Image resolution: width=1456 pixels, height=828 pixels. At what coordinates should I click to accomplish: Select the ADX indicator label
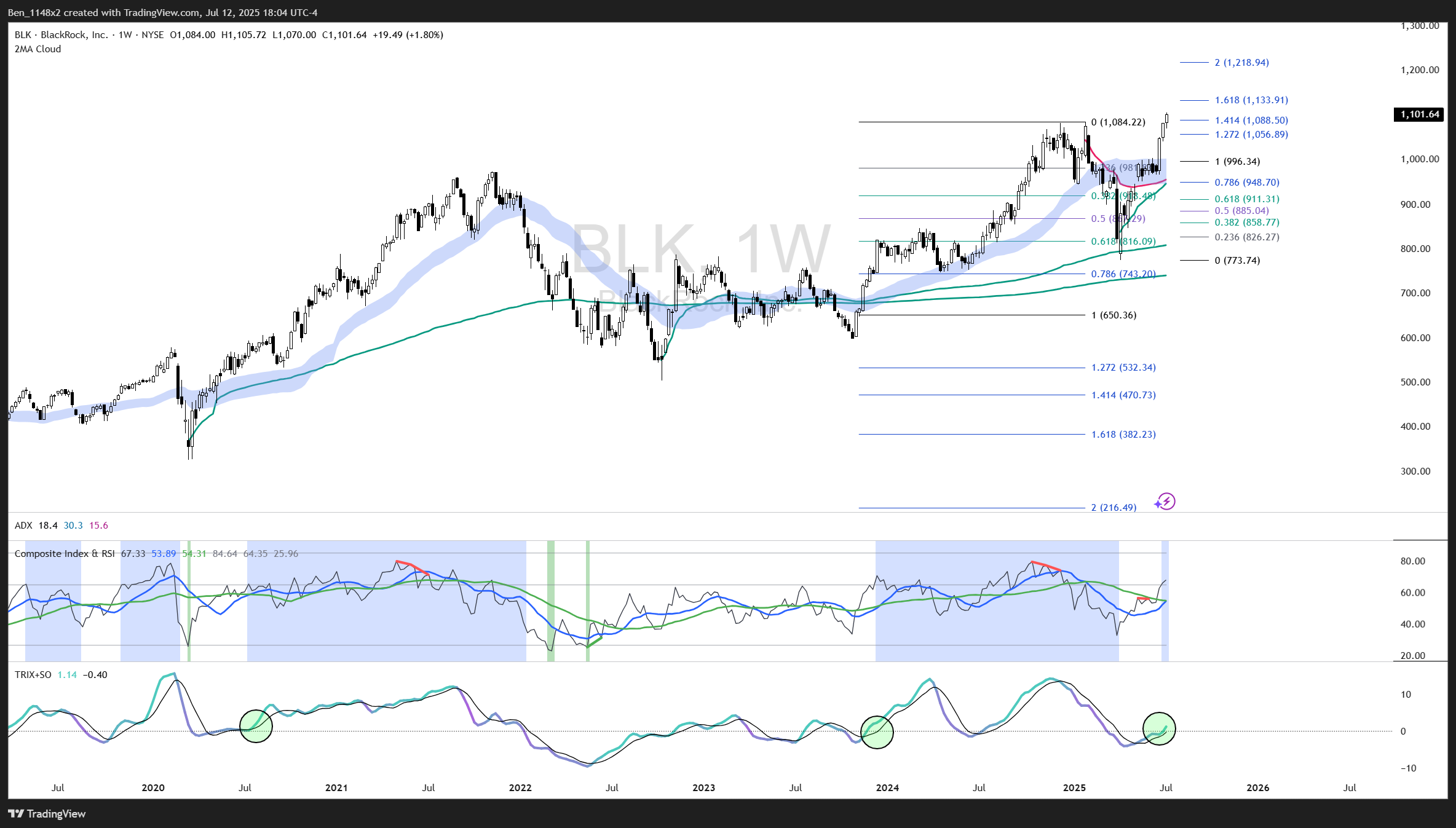coord(23,526)
